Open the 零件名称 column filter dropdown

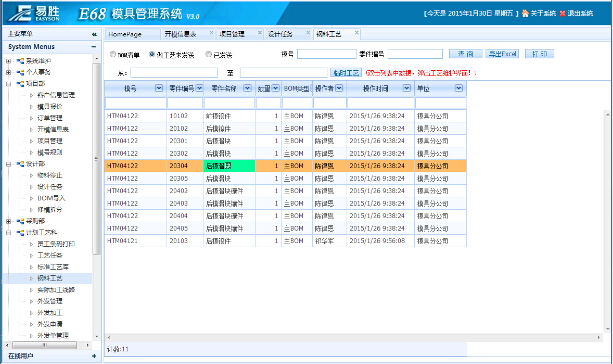[247, 88]
